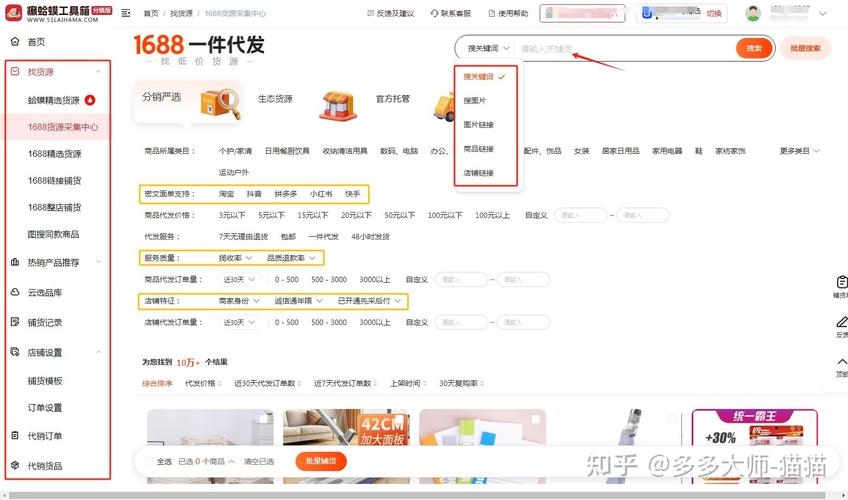Image resolution: width=848 pixels, height=500 pixels.
Task: Click the orange 批量铺货 button
Action: [x=321, y=461]
